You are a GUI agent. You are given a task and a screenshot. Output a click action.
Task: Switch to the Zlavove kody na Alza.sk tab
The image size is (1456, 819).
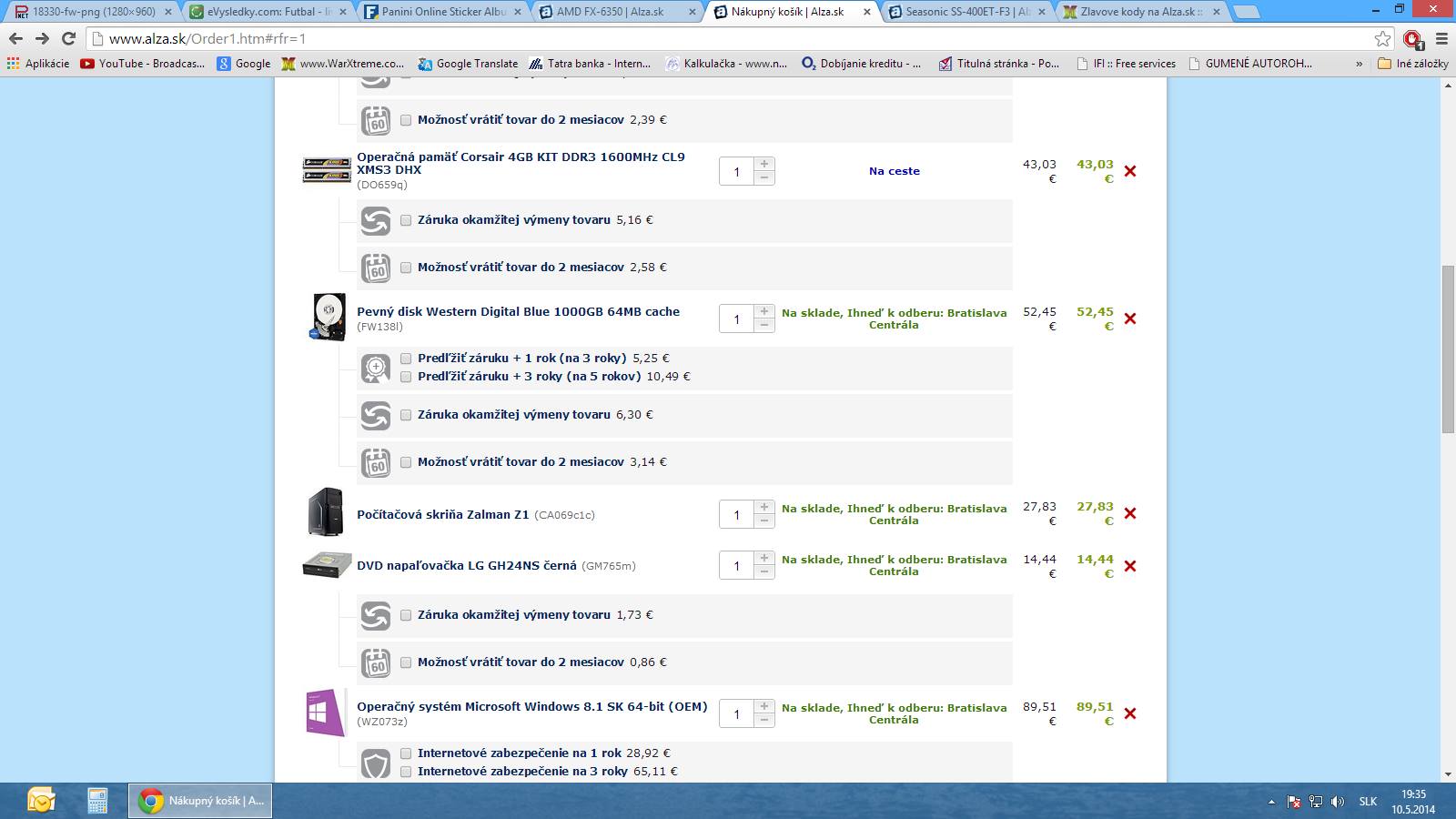[1142, 12]
